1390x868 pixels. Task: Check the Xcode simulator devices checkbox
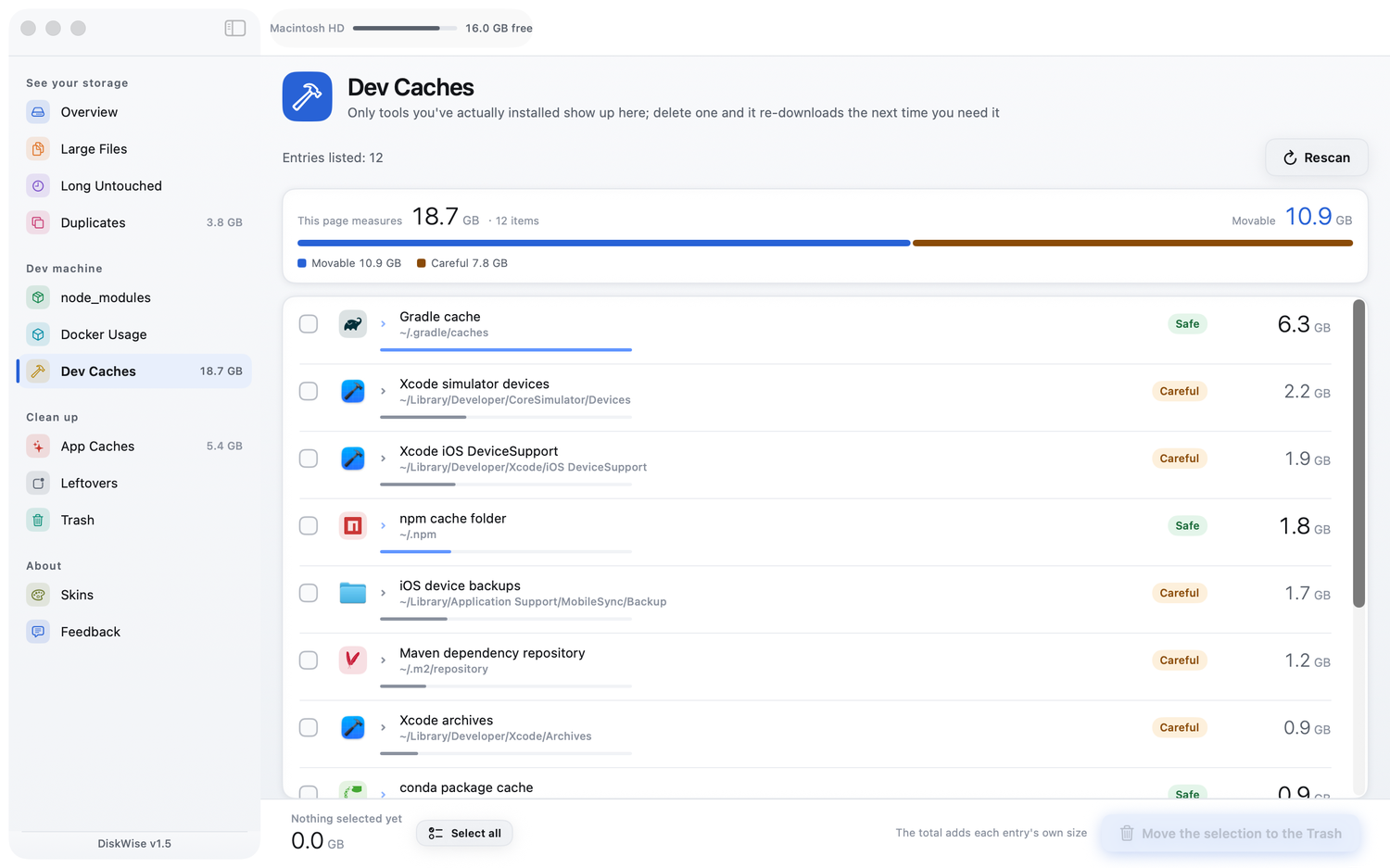click(309, 392)
